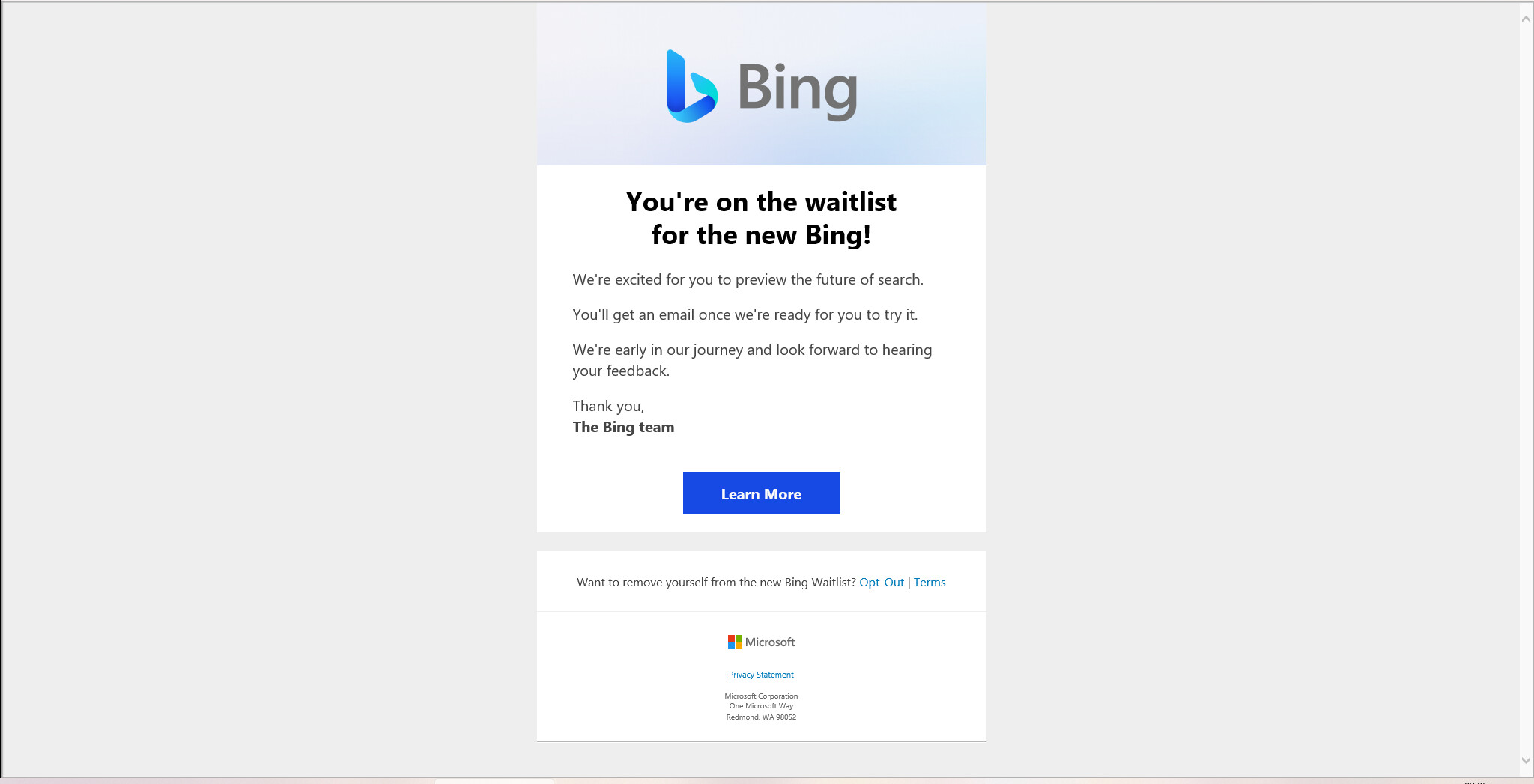
Task: Click the Microsoft four-color squares logo
Action: pos(735,642)
